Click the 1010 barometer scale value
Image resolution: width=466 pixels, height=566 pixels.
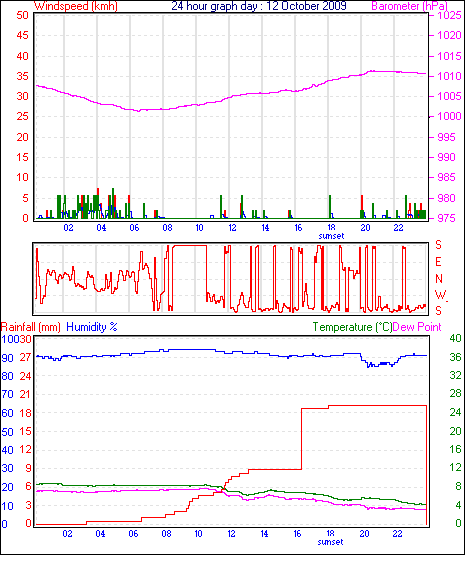(x=449, y=76)
